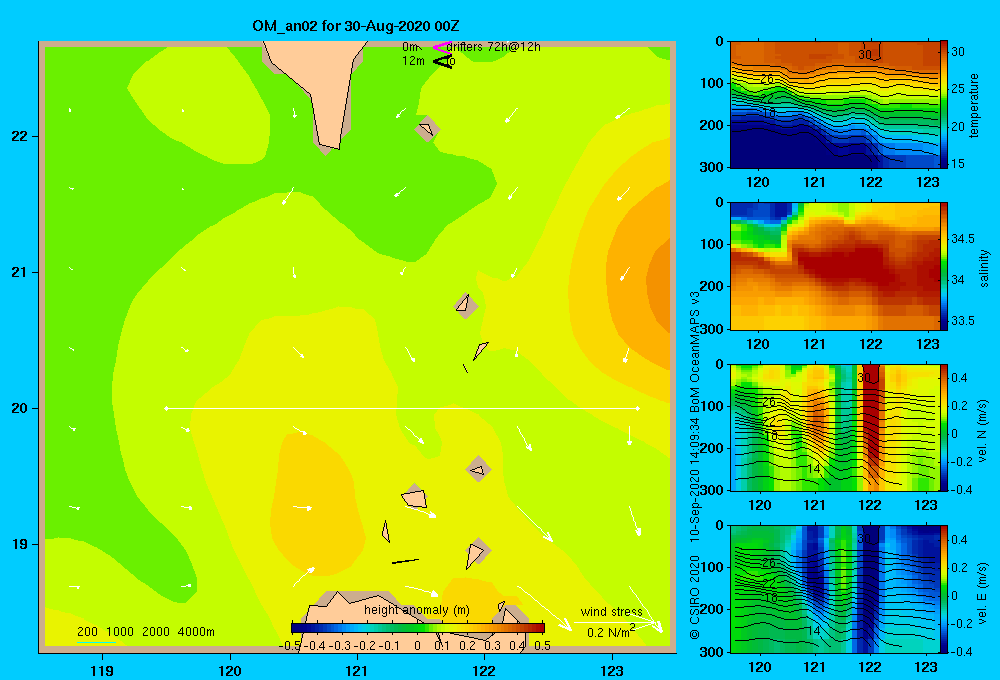Image resolution: width=1000 pixels, height=680 pixels.
Task: Click the '1000' depth contour legend entry
Action: pyautogui.click(x=120, y=632)
